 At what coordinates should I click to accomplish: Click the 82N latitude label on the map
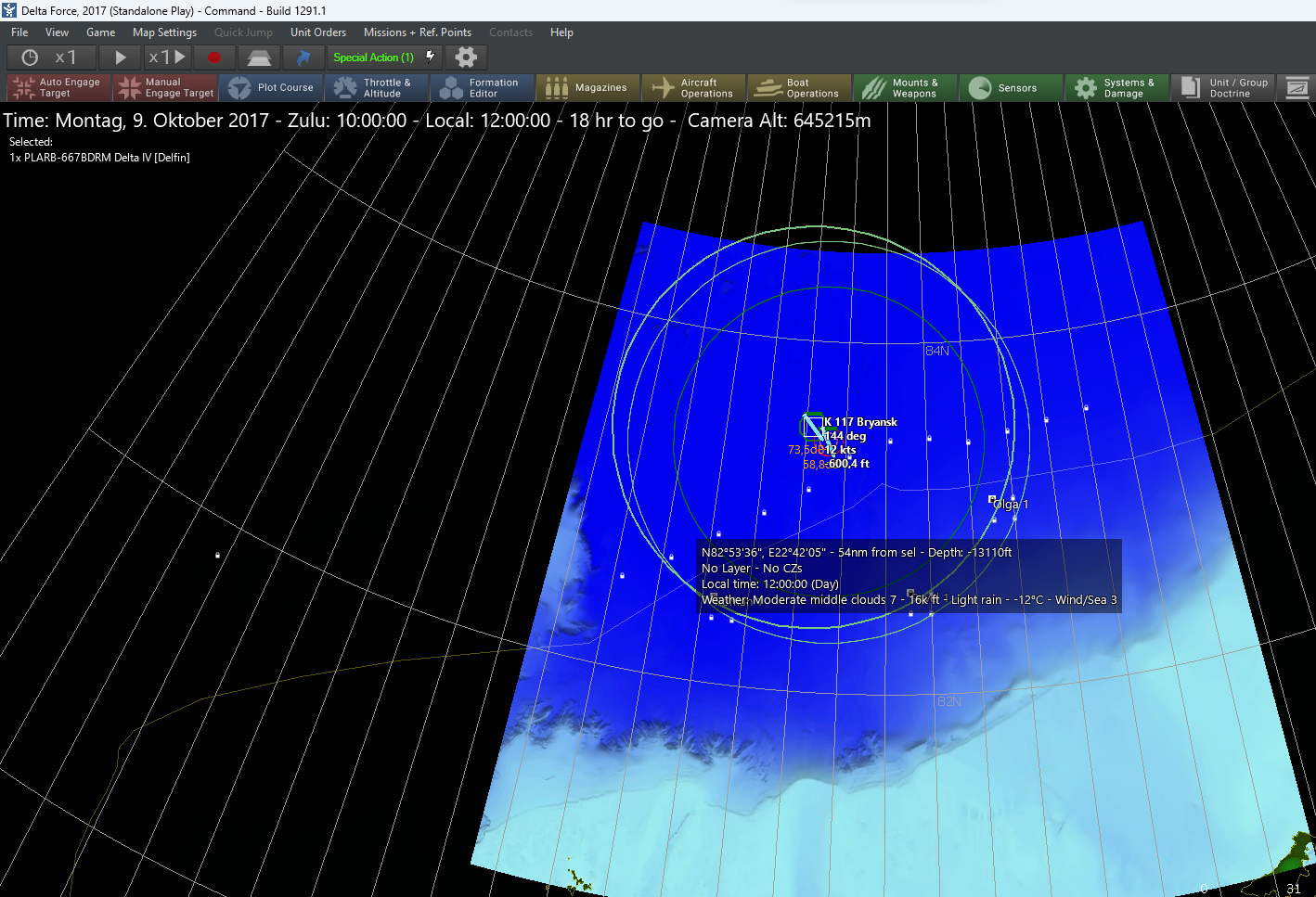click(949, 701)
